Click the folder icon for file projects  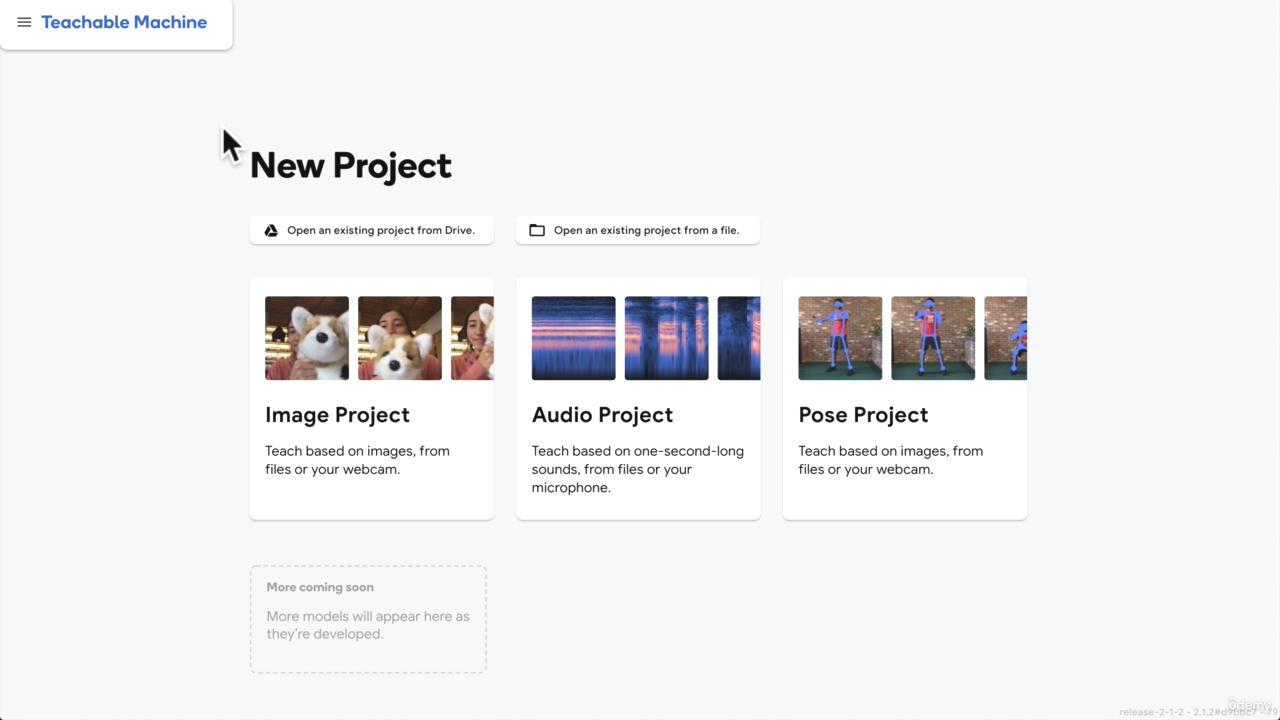(x=537, y=230)
